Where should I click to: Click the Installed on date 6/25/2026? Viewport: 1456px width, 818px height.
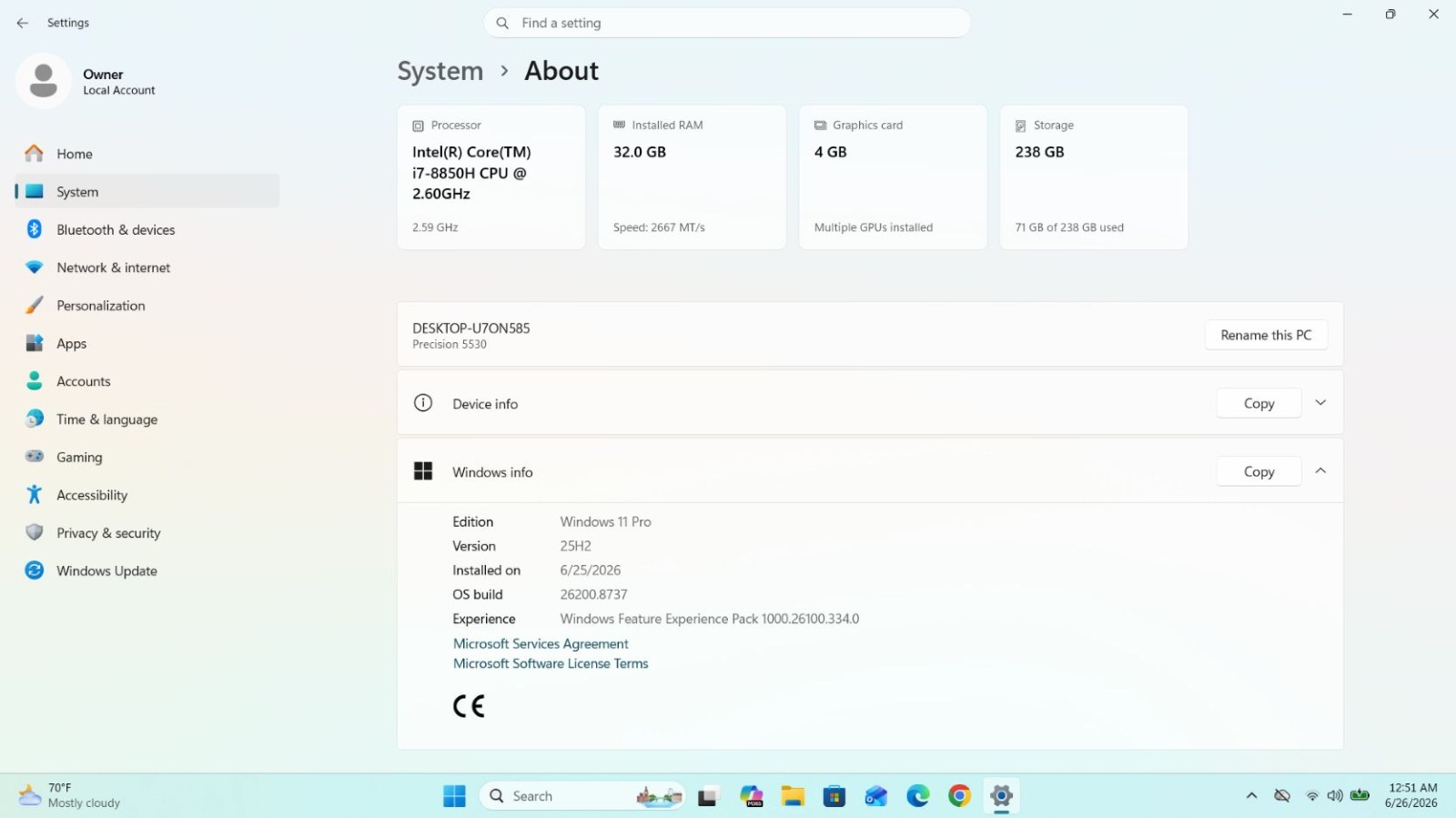pyautogui.click(x=590, y=570)
